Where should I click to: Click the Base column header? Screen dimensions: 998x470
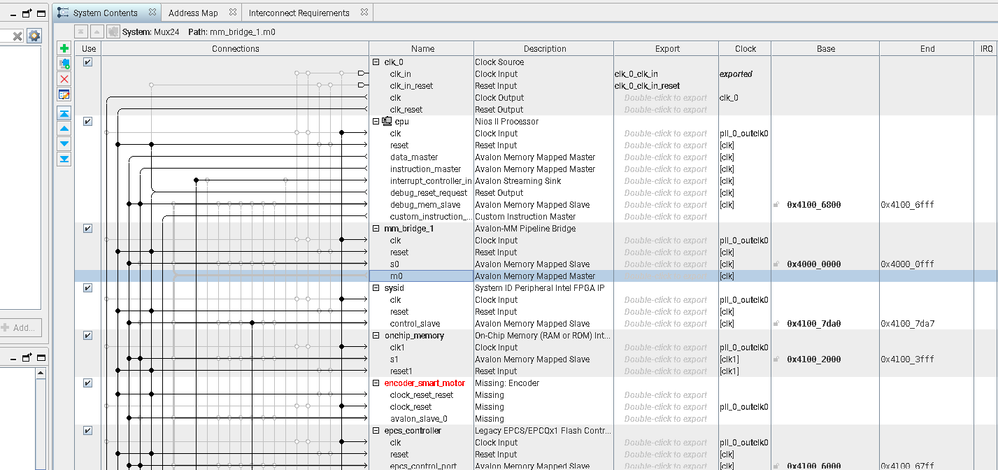point(825,48)
